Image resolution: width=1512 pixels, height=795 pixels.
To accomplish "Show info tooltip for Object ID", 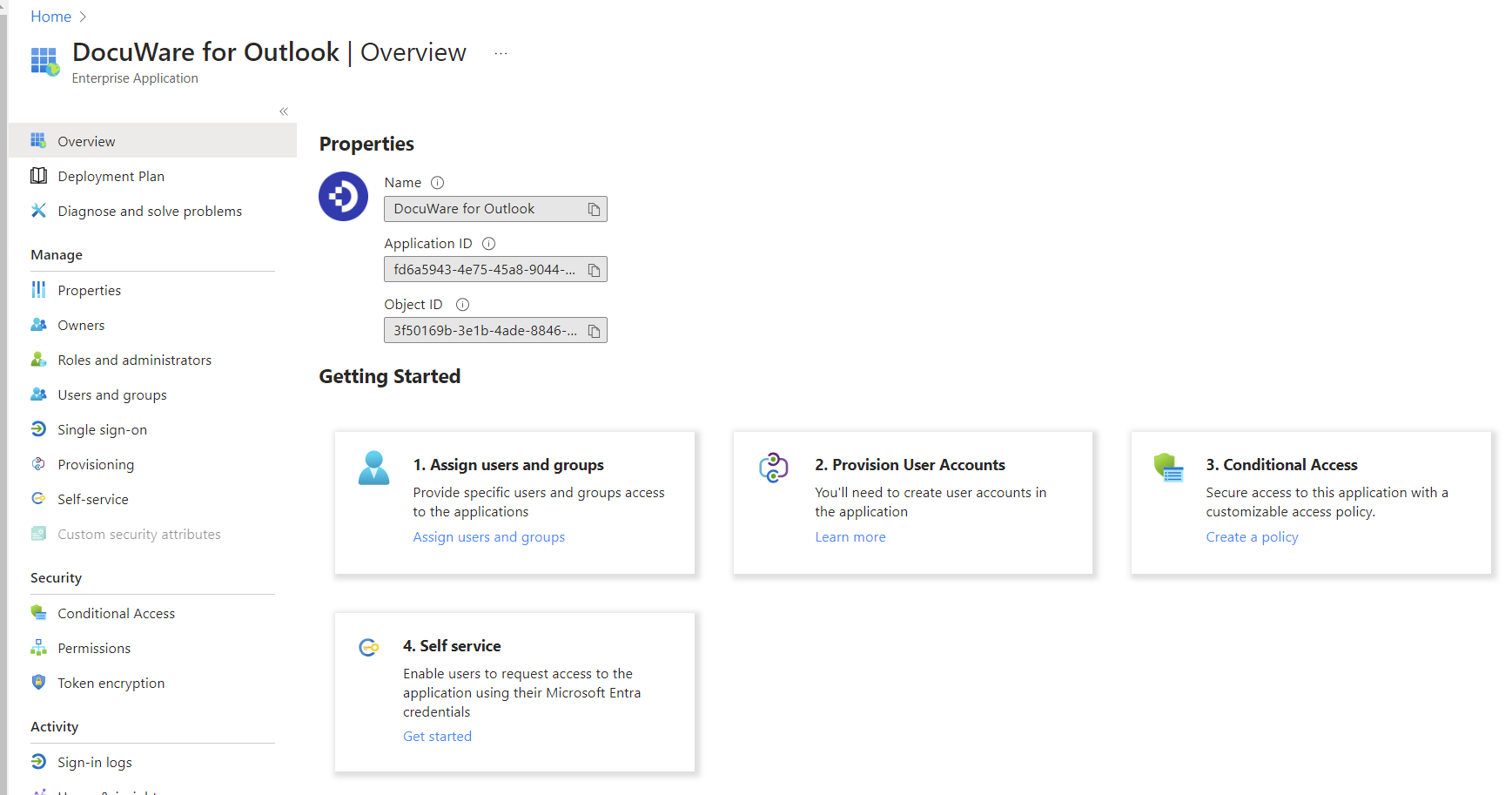I will [463, 305].
